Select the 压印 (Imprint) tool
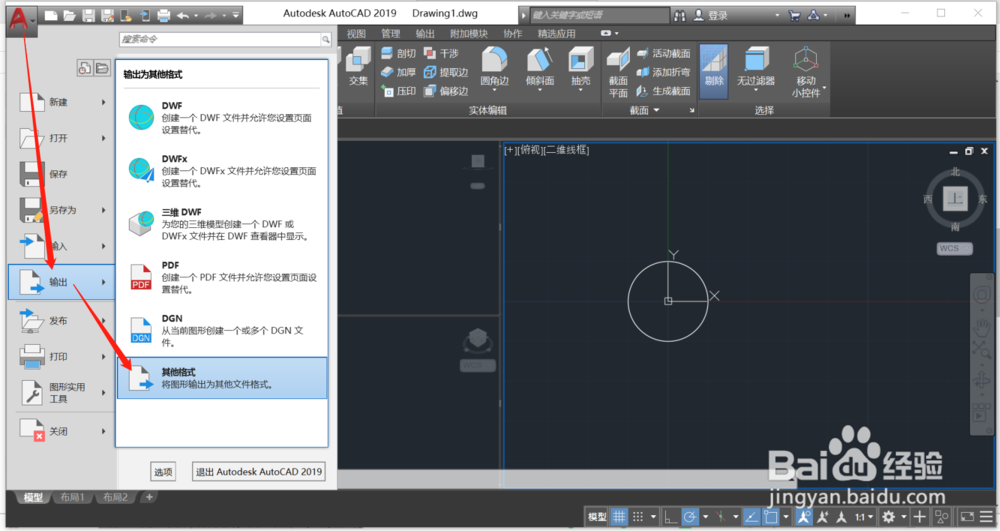This screenshot has height=531, width=1000. pyautogui.click(x=398, y=91)
